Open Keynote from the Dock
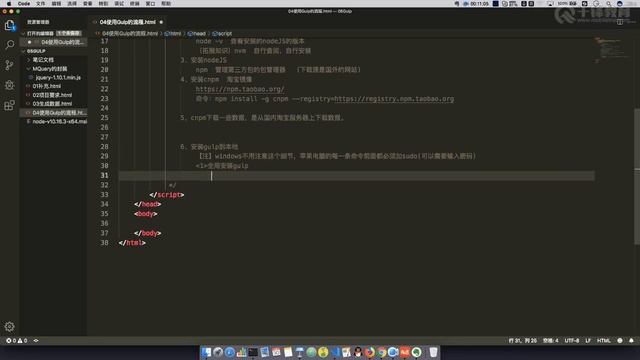Viewport: 640px width, 360px height. (x=300, y=352)
